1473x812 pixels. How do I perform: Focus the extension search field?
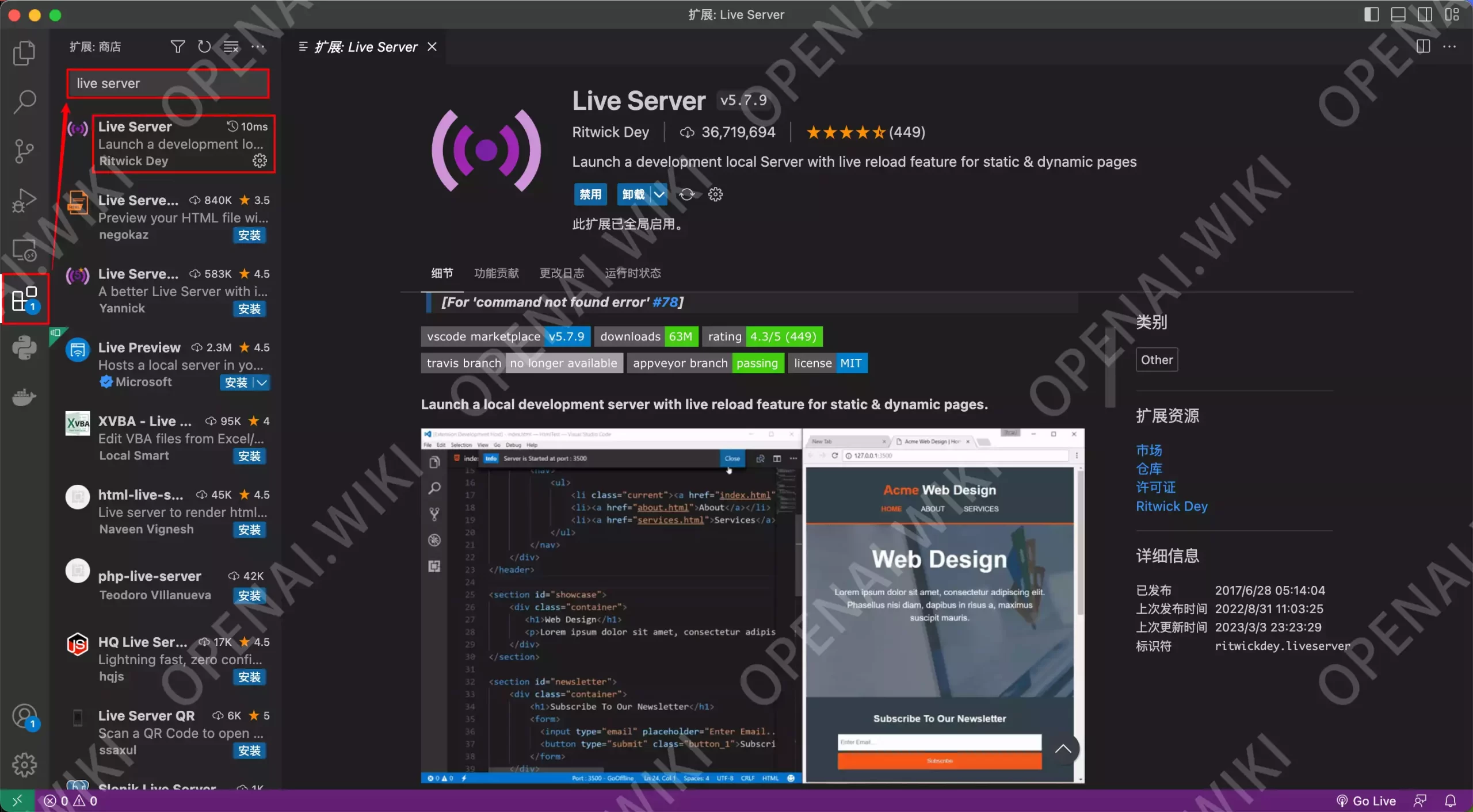pos(168,83)
